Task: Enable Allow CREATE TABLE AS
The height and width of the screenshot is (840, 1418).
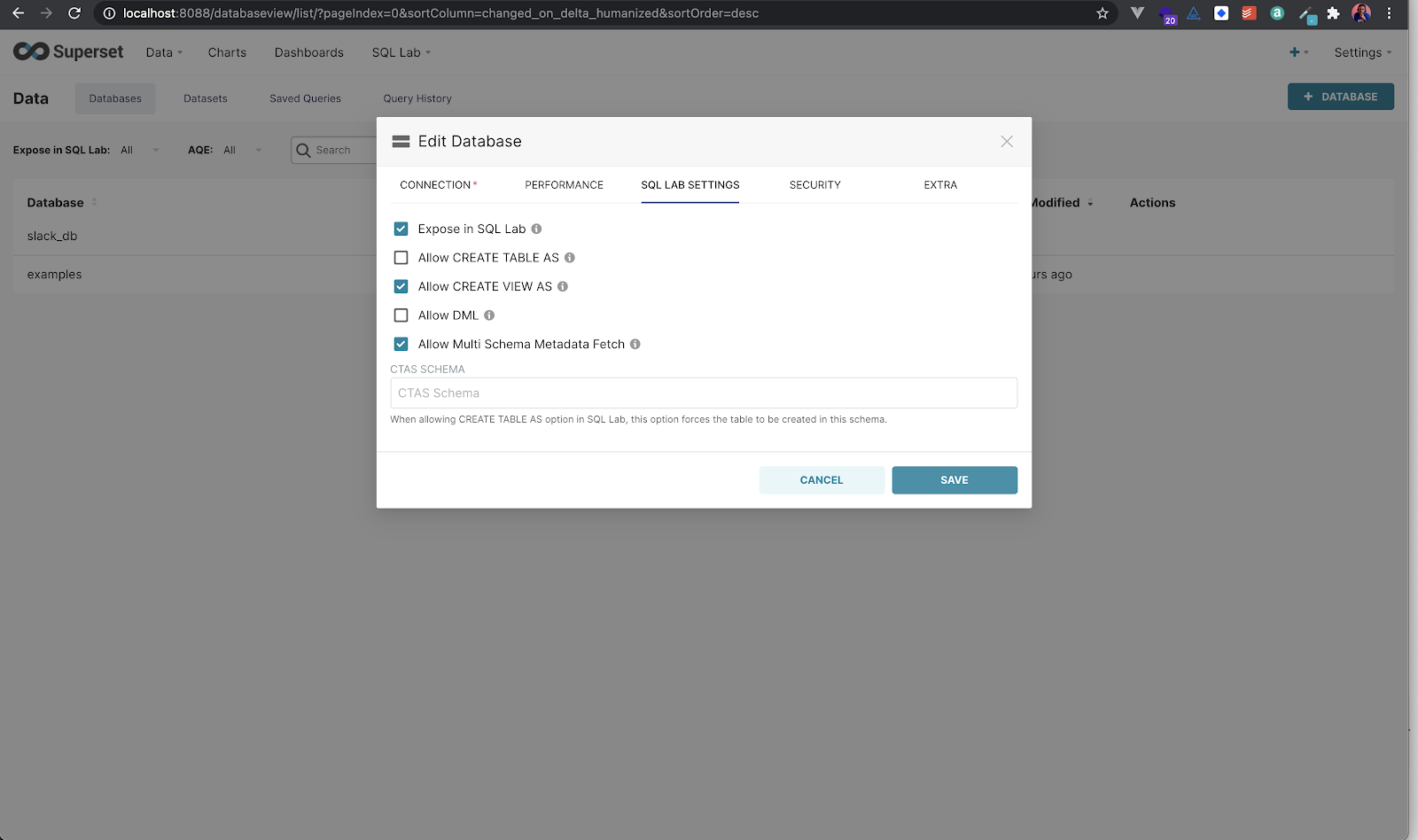Action: pyautogui.click(x=401, y=257)
